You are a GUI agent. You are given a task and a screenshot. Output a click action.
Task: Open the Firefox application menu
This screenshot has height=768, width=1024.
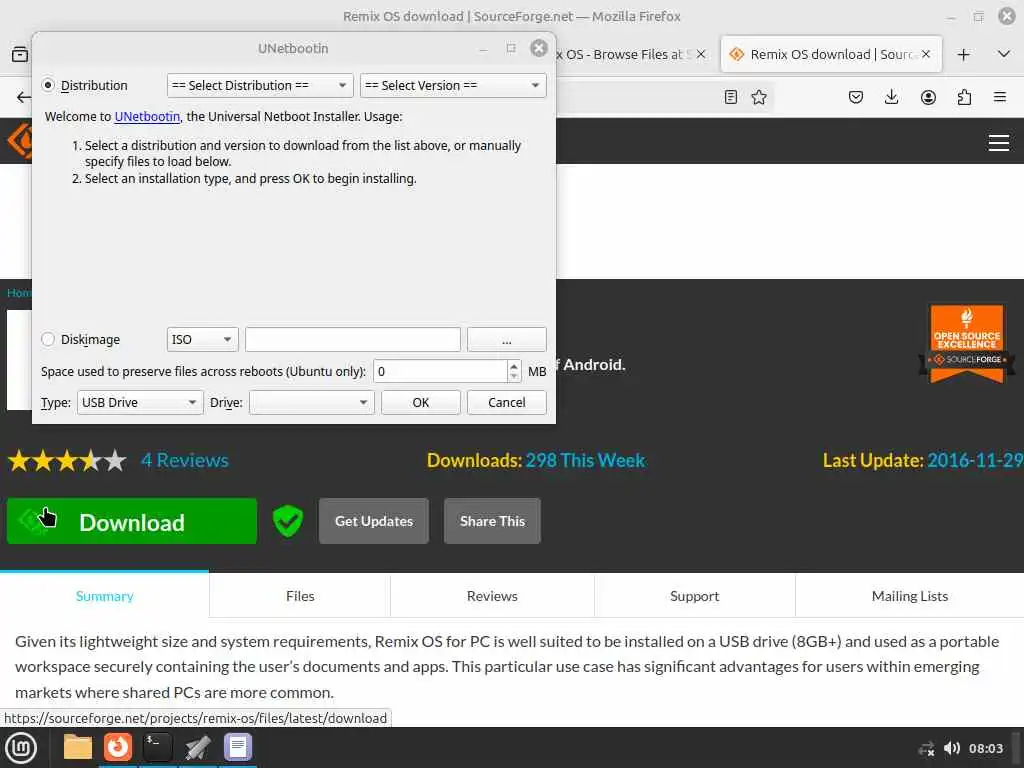pos(1000,97)
